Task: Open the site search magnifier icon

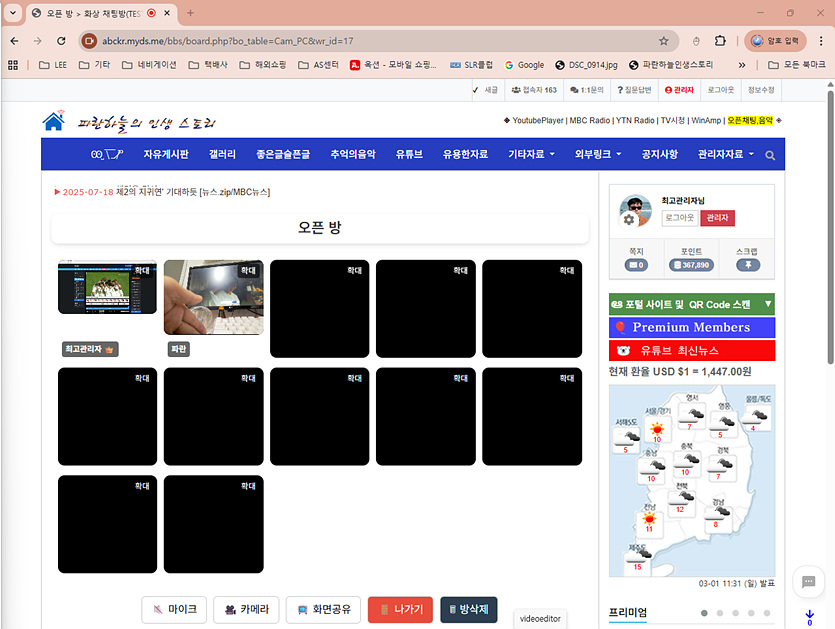Action: click(x=769, y=155)
